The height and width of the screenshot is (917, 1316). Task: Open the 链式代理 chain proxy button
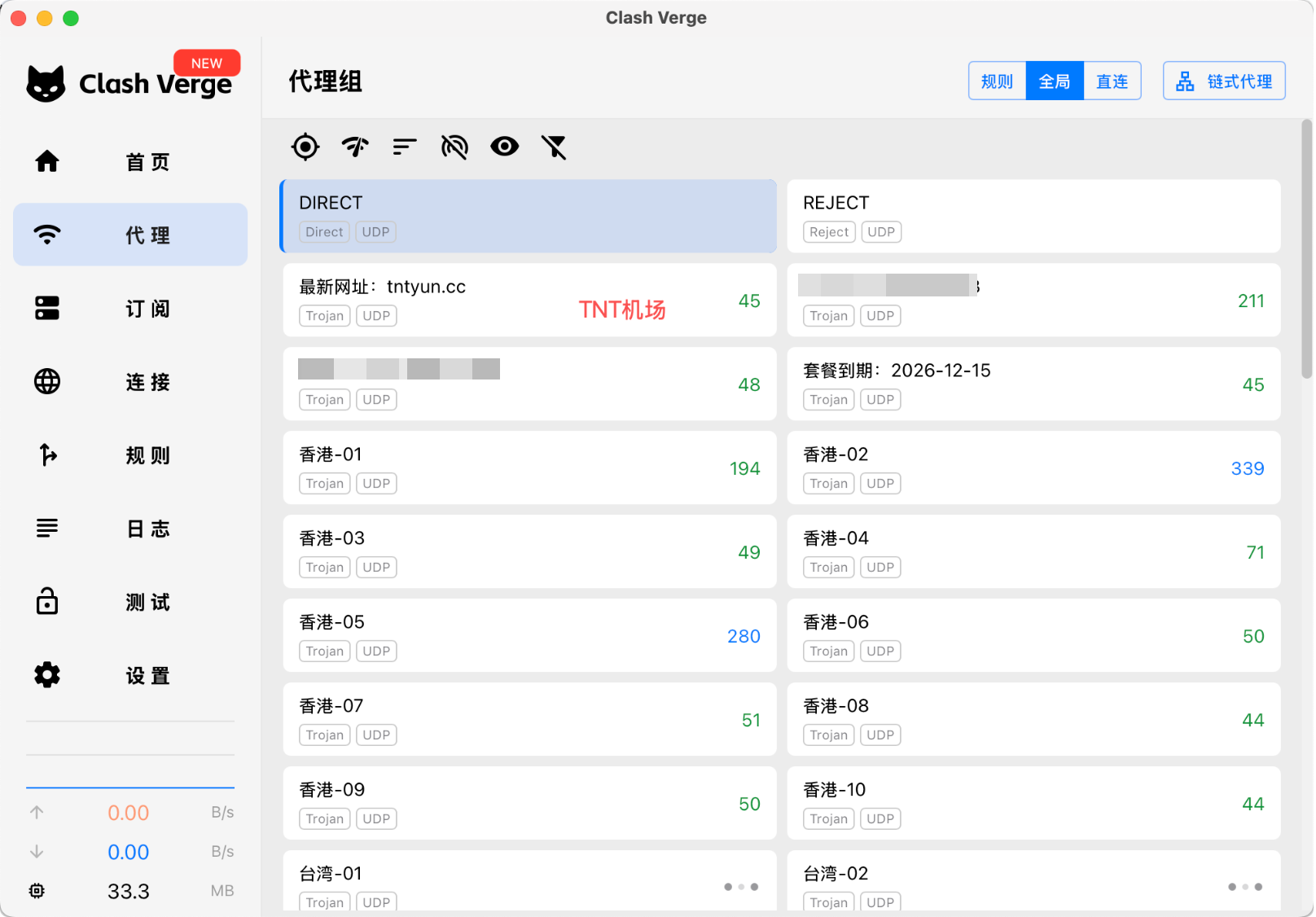[x=1224, y=81]
